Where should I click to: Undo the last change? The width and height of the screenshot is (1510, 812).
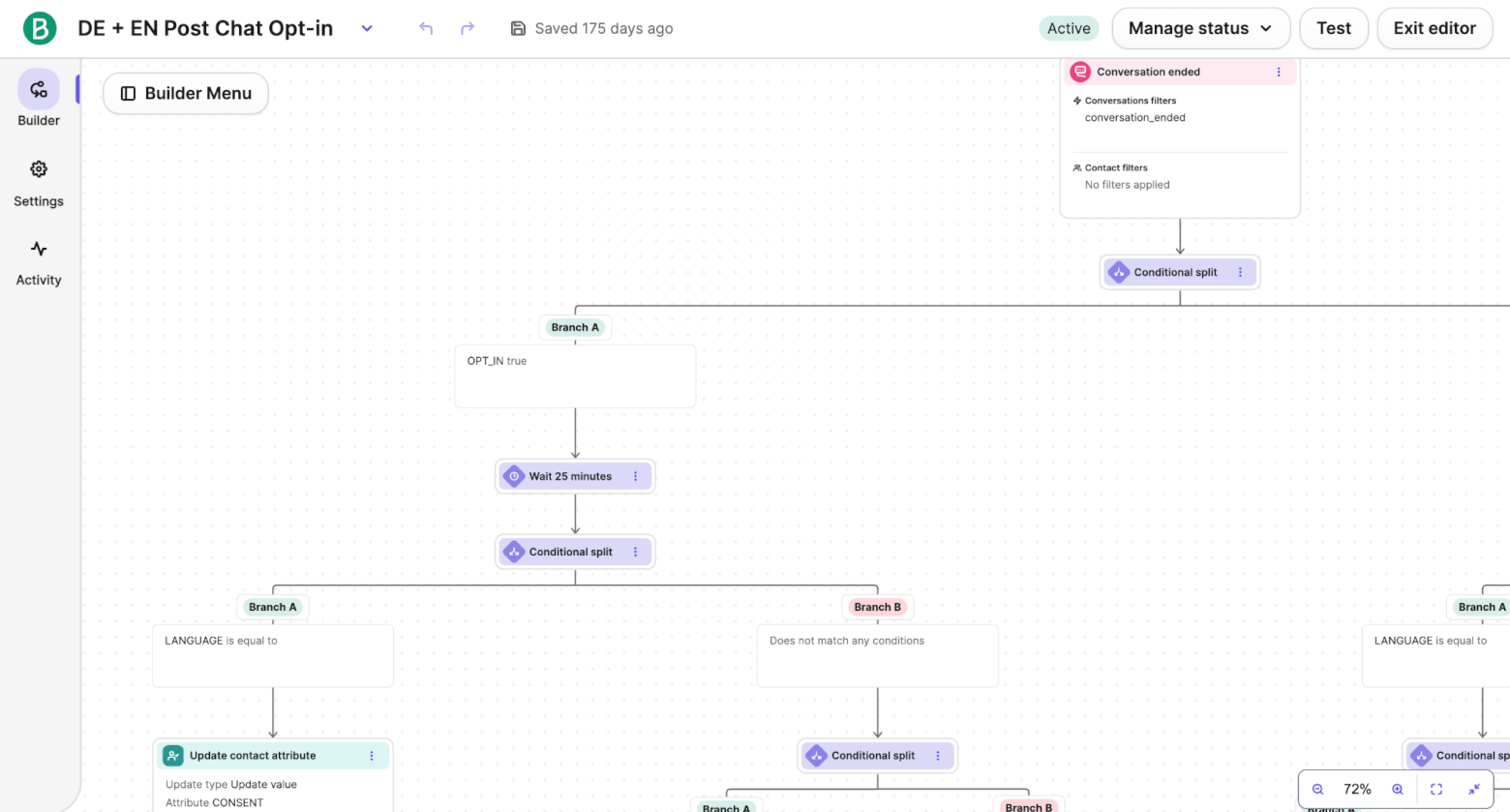426,28
